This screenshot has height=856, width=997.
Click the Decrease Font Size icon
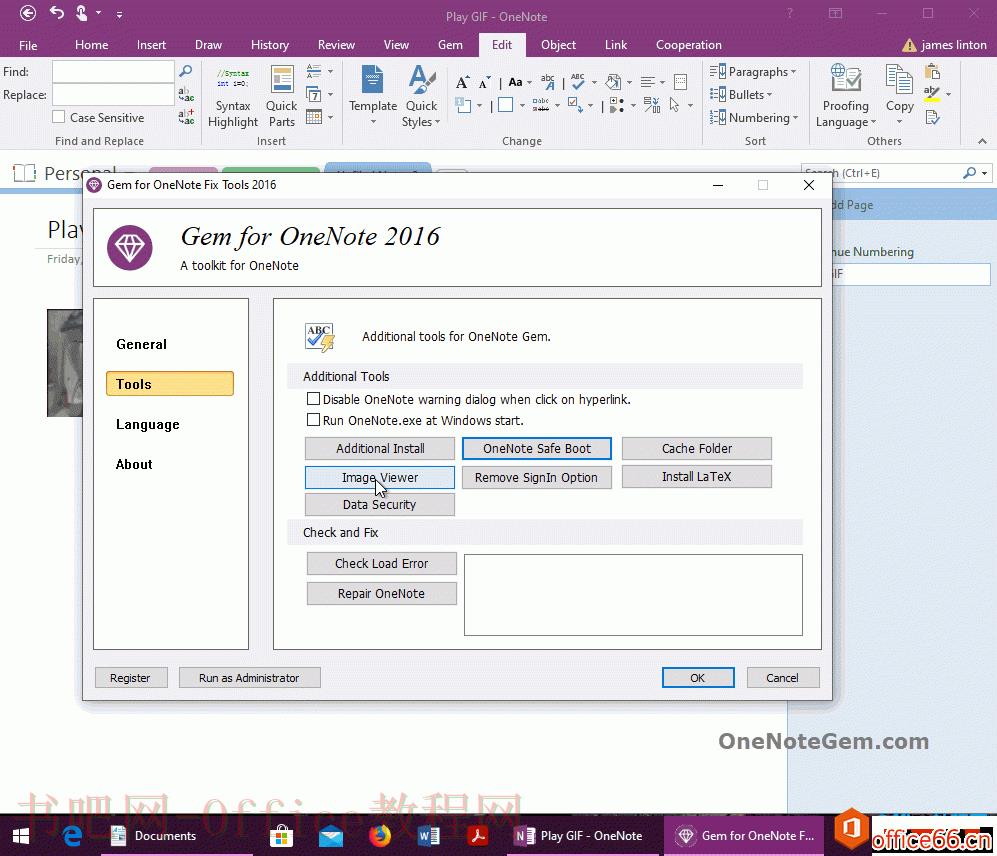(x=485, y=82)
